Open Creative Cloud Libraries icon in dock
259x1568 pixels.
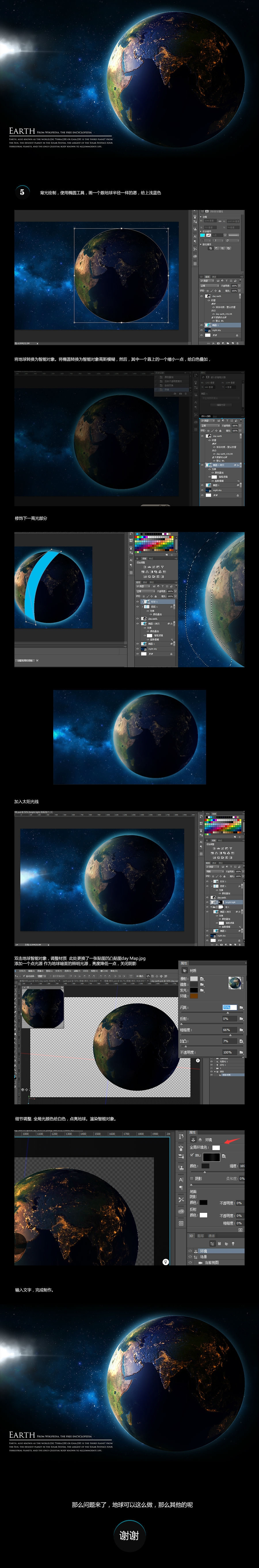[182, 1212]
